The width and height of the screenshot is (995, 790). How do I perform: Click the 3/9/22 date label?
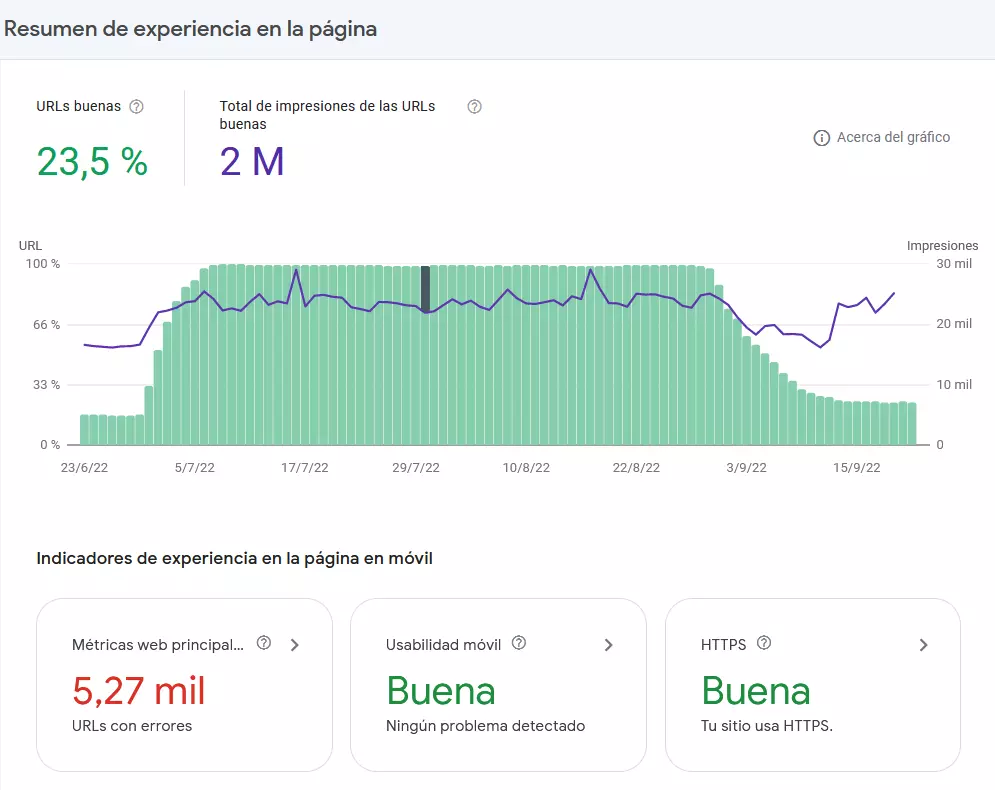click(x=746, y=468)
